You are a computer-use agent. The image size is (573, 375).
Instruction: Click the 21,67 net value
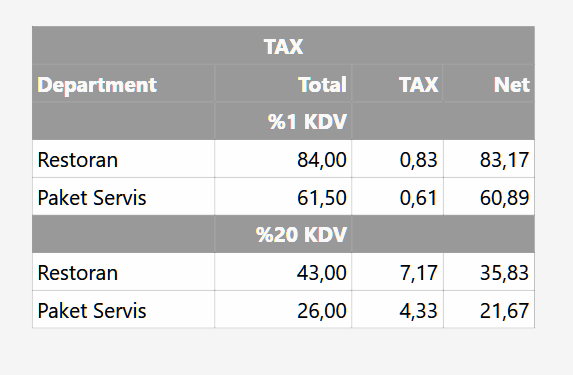click(504, 311)
